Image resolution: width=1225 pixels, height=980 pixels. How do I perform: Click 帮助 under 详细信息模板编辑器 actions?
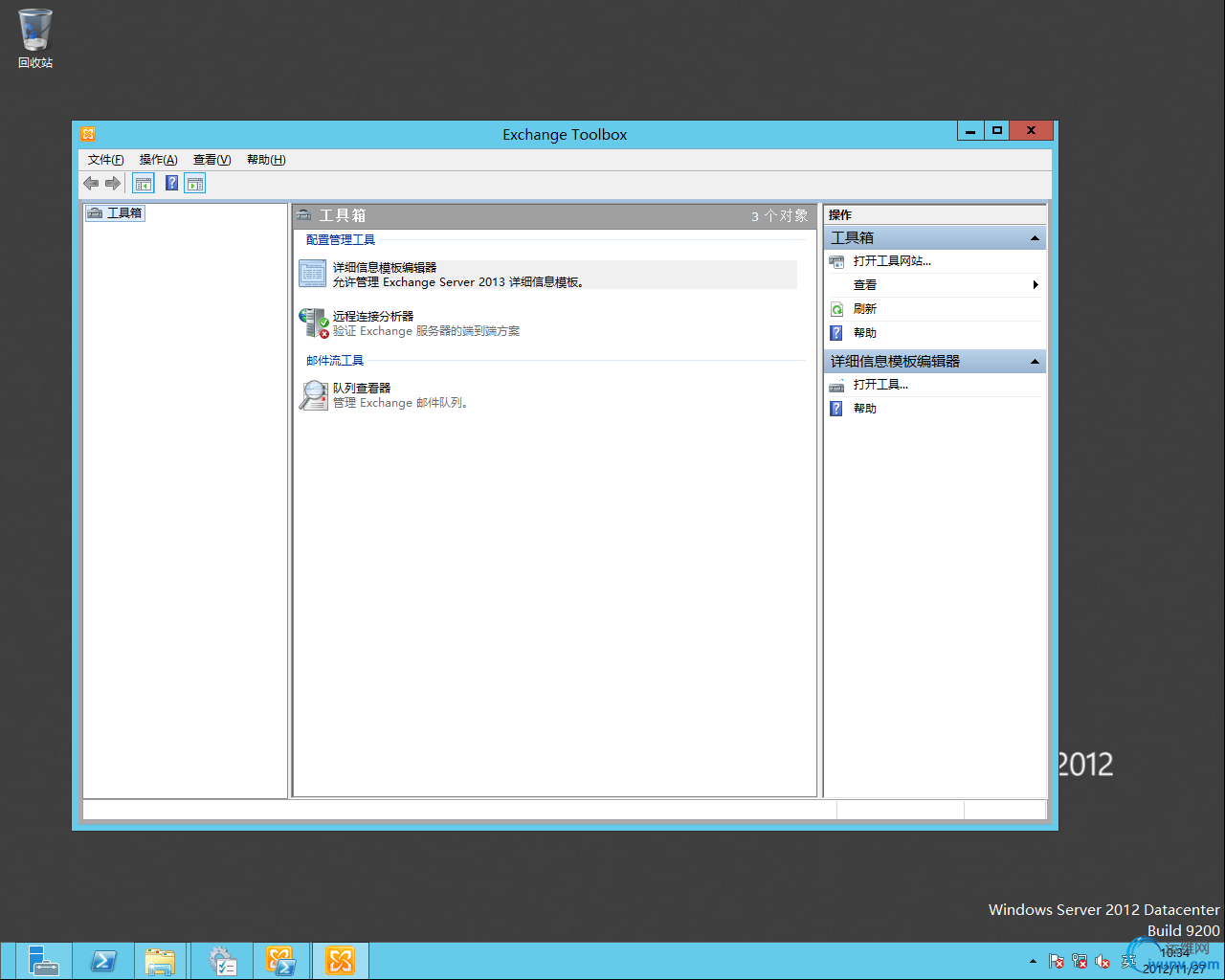pos(865,409)
